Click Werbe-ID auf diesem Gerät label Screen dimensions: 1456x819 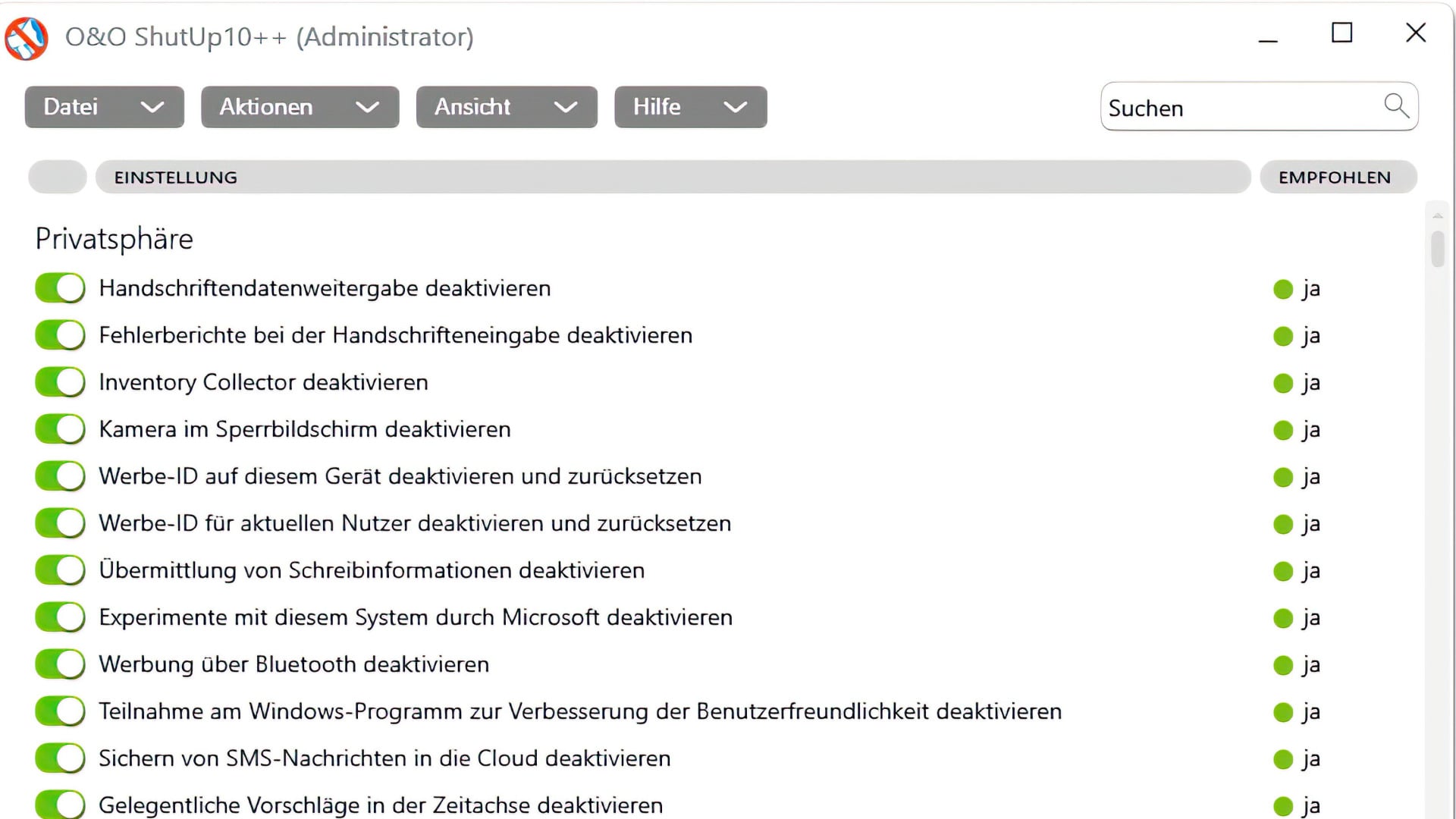400,476
